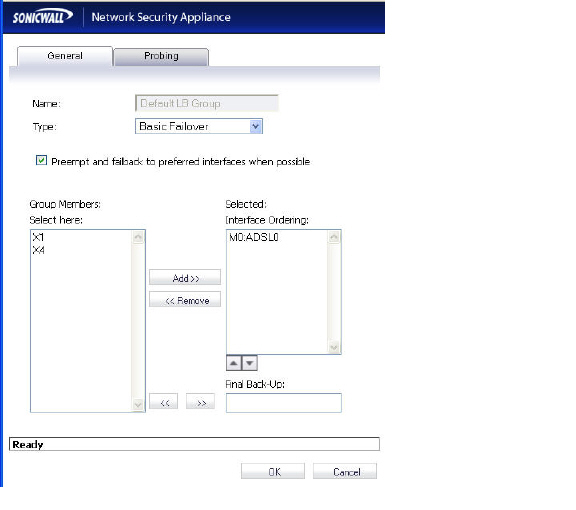Image resolution: width=576 pixels, height=510 pixels.
Task: Click the Add >> button
Action: tap(185, 278)
